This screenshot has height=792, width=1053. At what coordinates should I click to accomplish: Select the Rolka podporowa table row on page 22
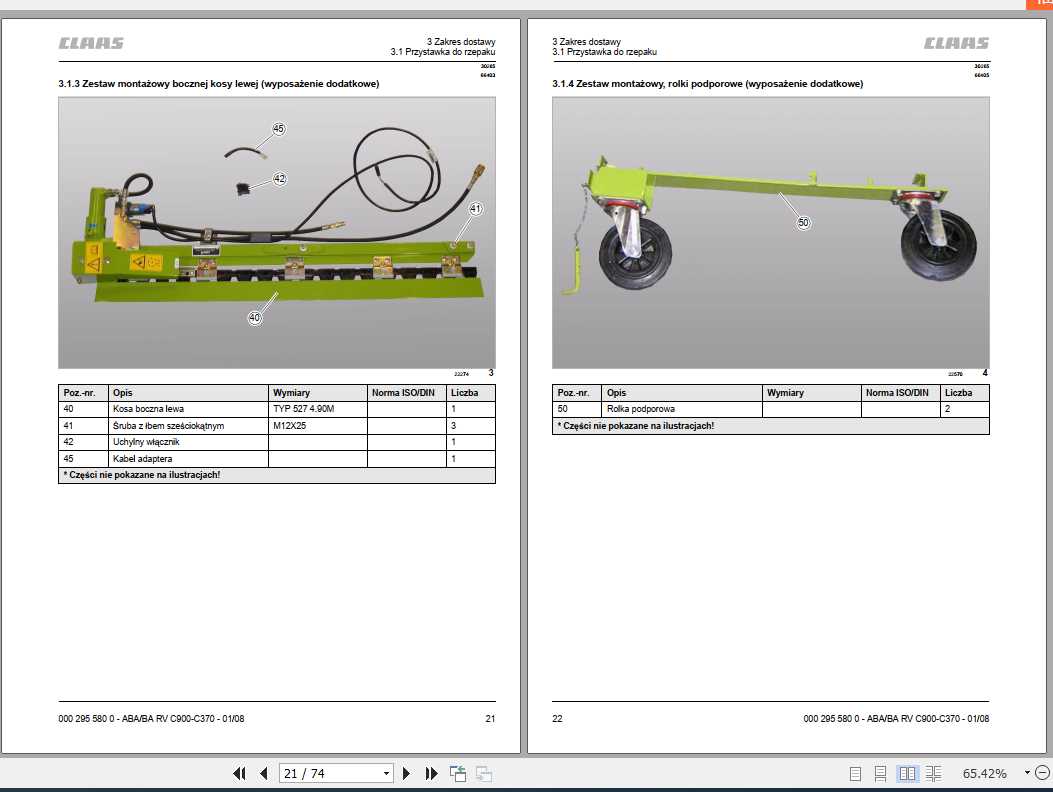(700, 408)
